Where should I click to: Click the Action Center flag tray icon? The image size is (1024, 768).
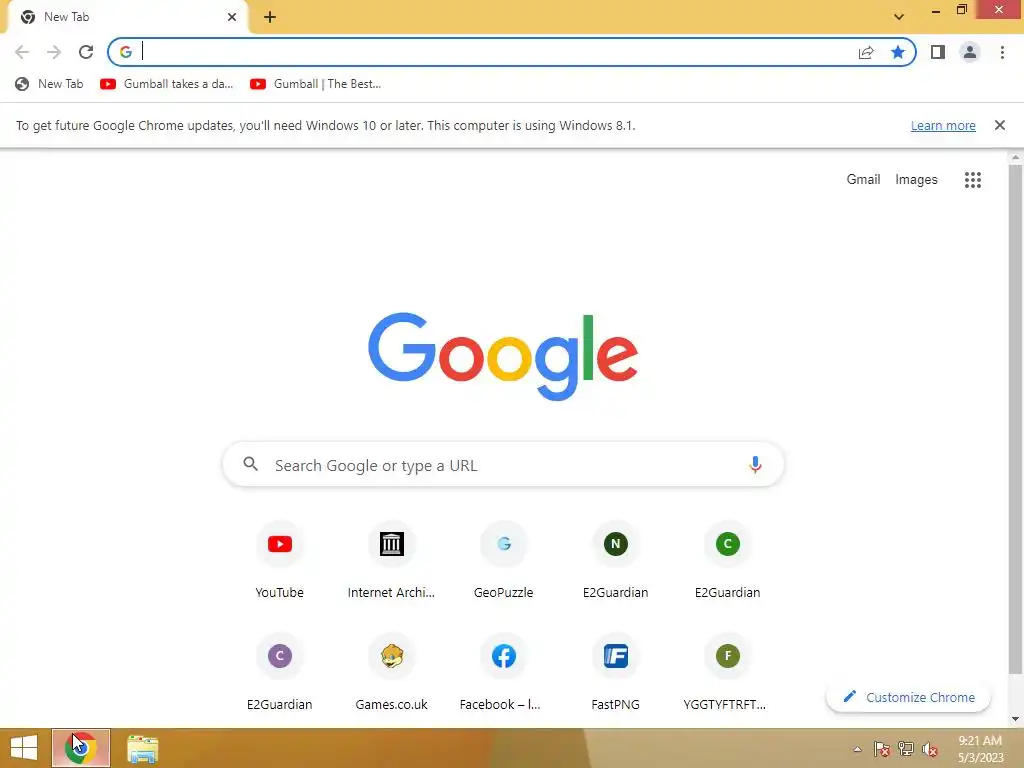pos(882,749)
